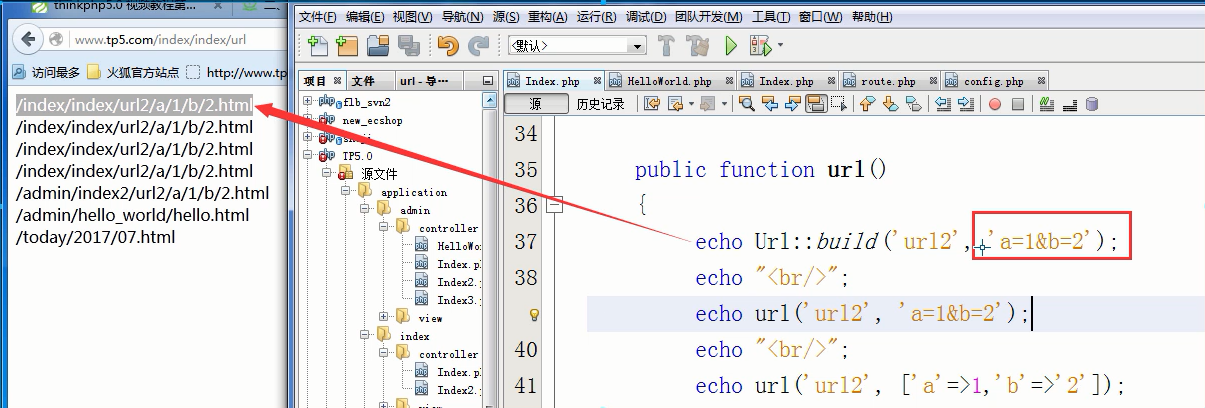Viewport: 1205px width, 408px height.
Task: Collapse the url function fold at line 36
Action: tap(555, 205)
